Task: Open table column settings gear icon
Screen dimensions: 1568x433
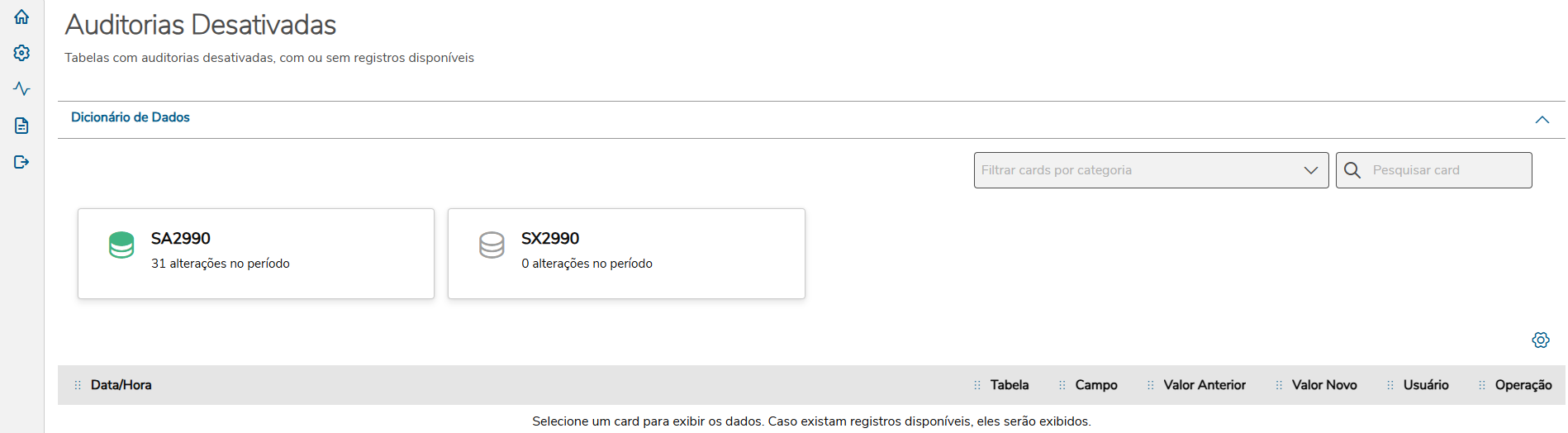Action: click(x=1540, y=340)
